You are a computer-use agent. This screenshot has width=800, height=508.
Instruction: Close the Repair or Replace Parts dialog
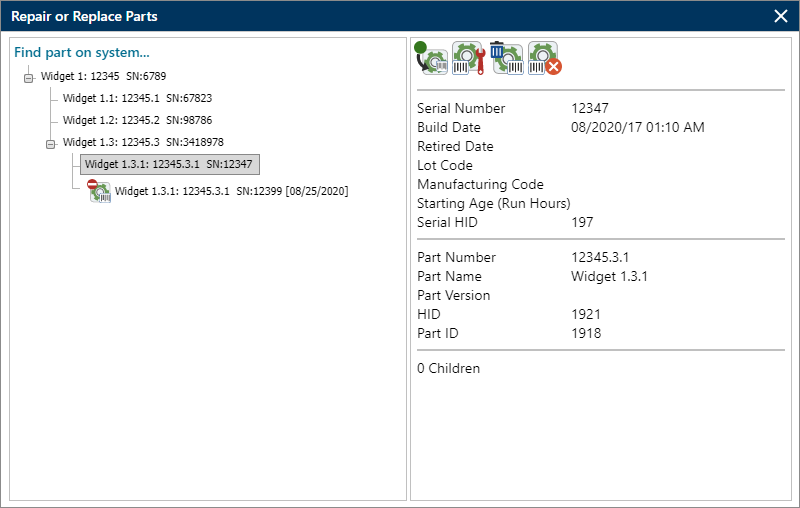[781, 16]
